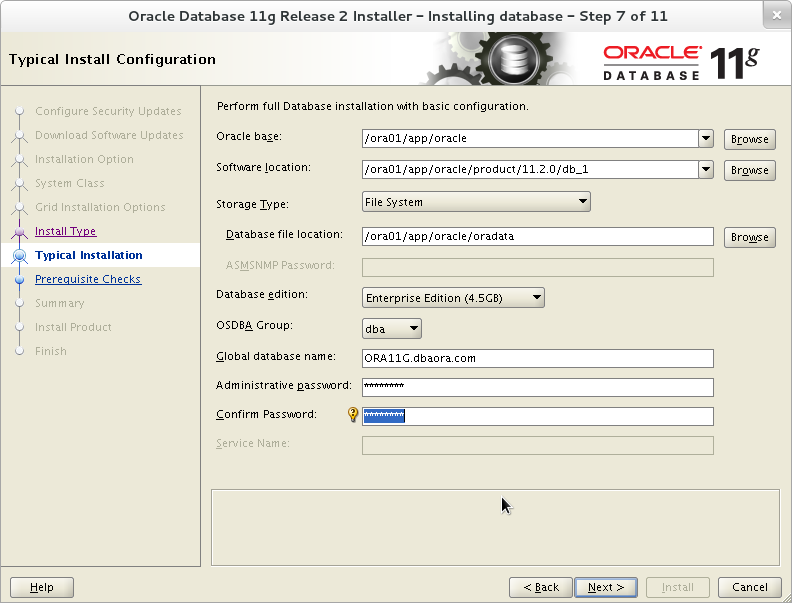Click the Global database name field
This screenshot has width=792, height=603.
pyautogui.click(x=537, y=359)
